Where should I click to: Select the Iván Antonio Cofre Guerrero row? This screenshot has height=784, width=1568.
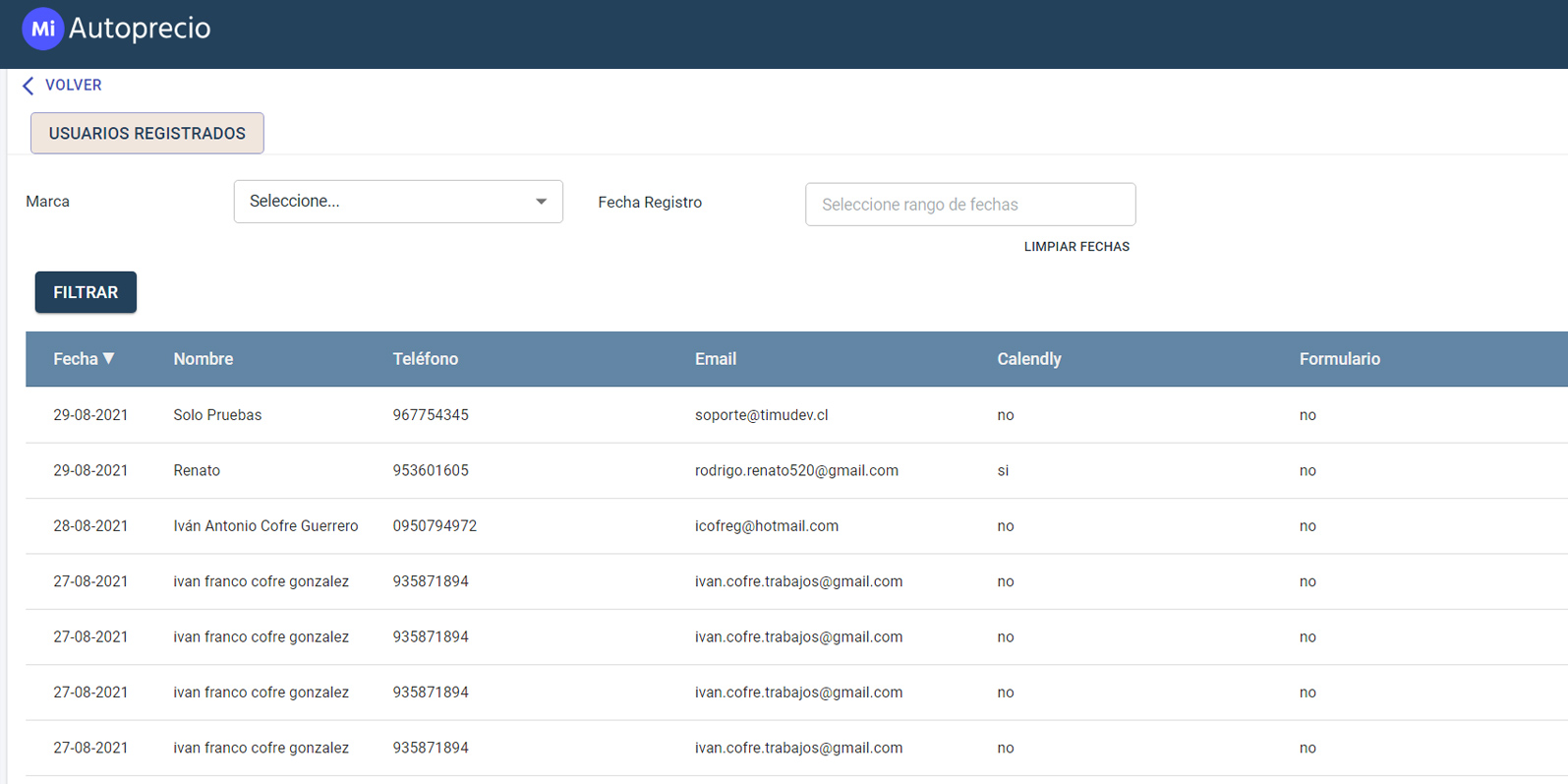(265, 526)
